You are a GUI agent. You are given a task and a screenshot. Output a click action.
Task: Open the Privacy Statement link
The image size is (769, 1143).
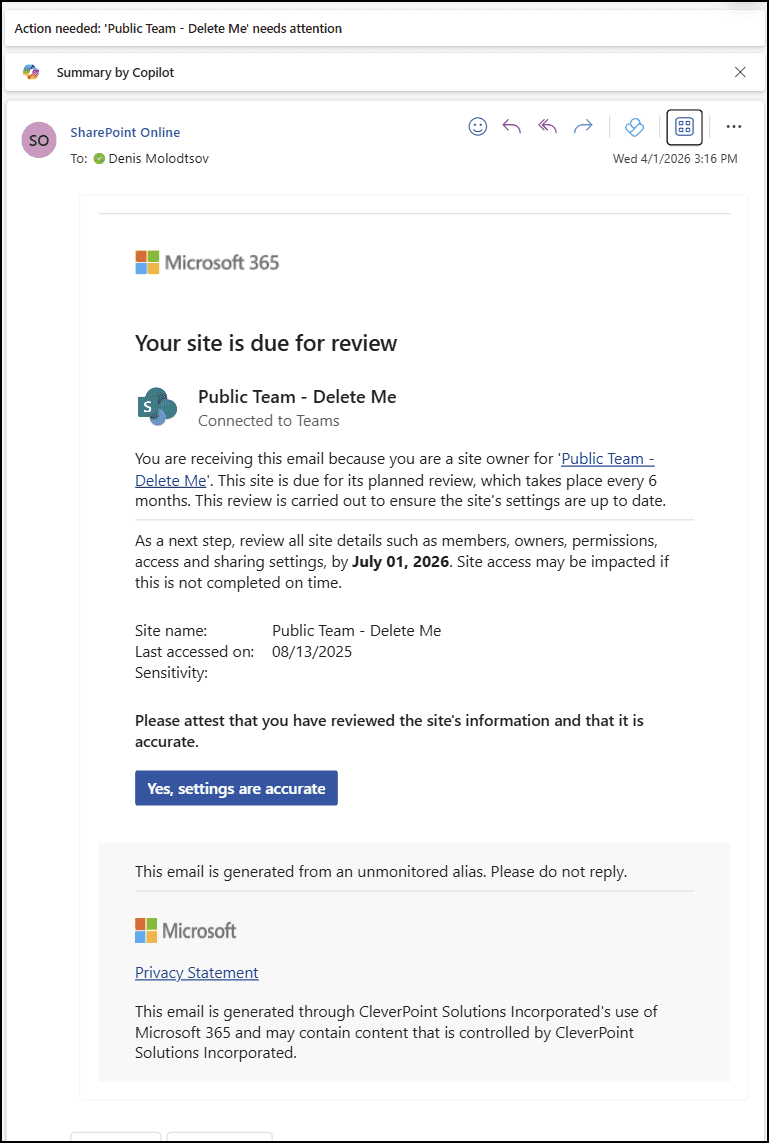point(196,972)
